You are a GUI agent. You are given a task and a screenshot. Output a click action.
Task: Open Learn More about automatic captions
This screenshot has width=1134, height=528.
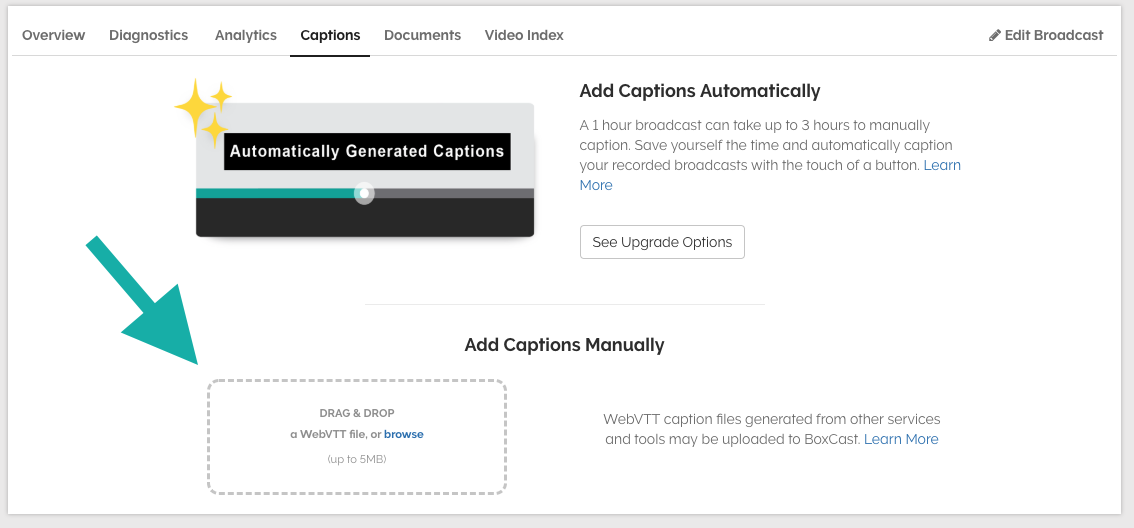[x=942, y=165]
